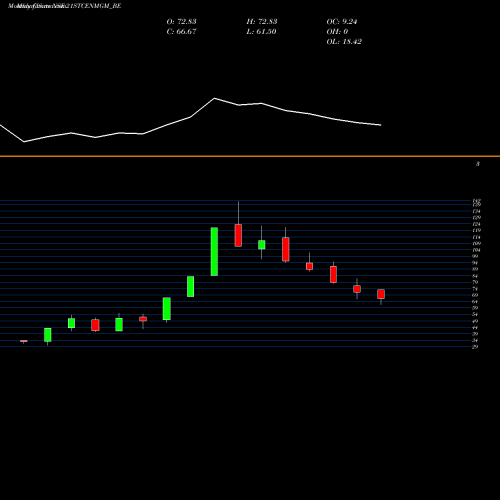The height and width of the screenshot is (500, 500).
Task: Click the 44 price axis label
Action: coord(475,328)
